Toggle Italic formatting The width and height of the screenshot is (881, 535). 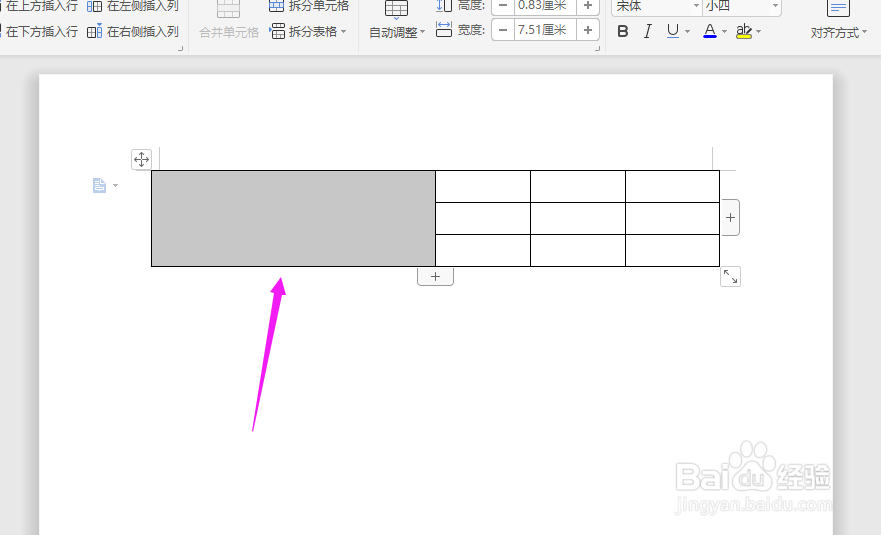648,31
